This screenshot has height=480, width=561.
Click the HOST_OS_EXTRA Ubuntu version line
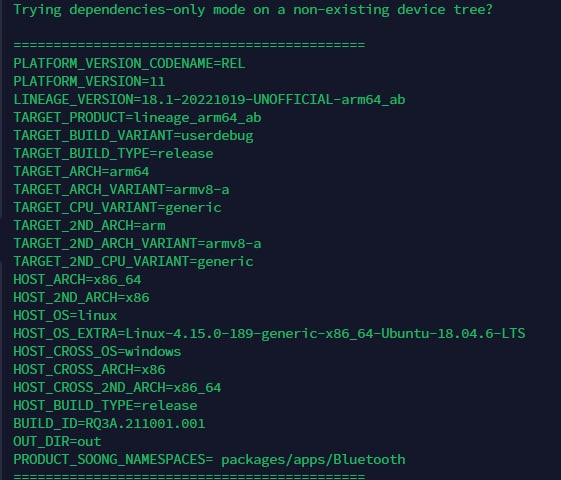(269, 333)
